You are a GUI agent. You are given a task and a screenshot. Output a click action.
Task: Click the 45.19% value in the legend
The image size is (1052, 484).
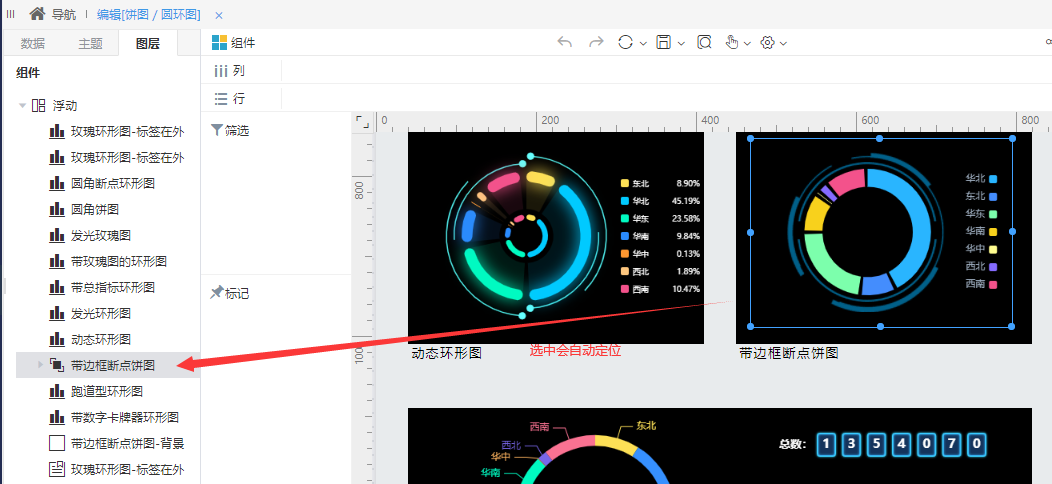click(686, 201)
